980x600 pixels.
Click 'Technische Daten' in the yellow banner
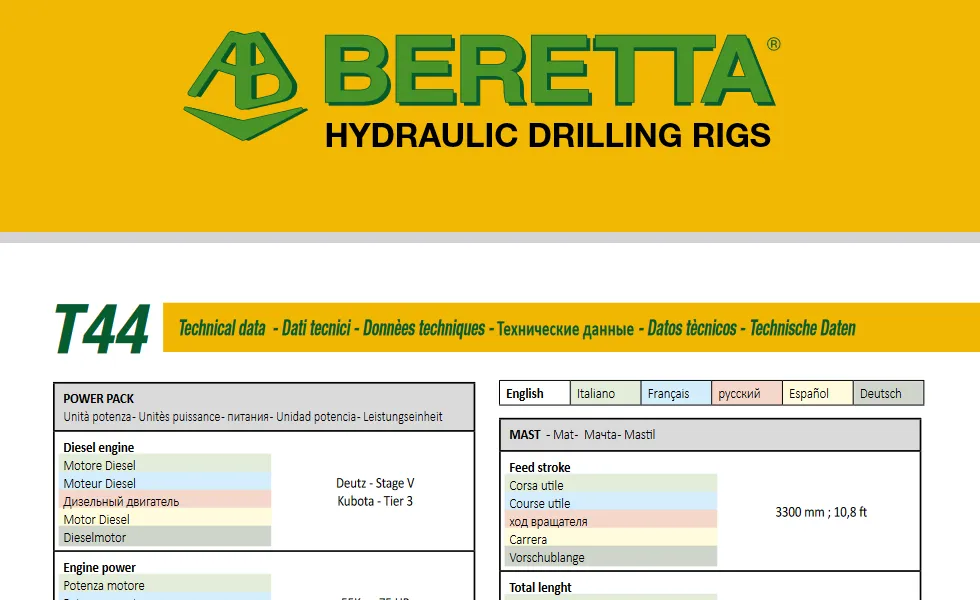802,328
